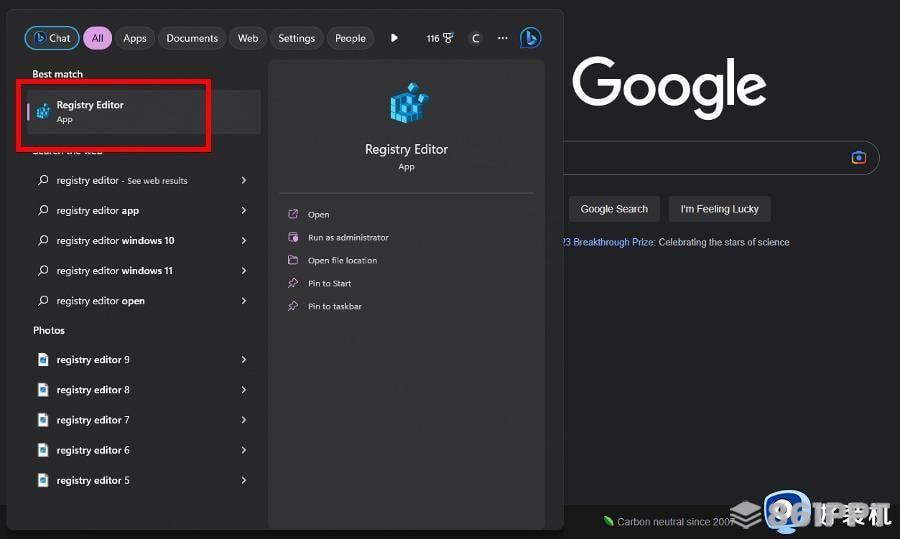900x539 pixels.
Task: Choose Pin to taskbar
Action: pyautogui.click(x=335, y=307)
